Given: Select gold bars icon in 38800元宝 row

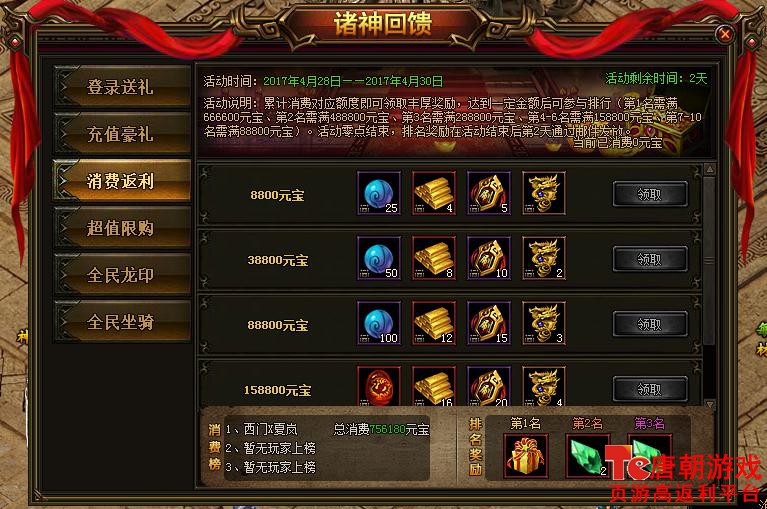Looking at the screenshot, I should (434, 258).
